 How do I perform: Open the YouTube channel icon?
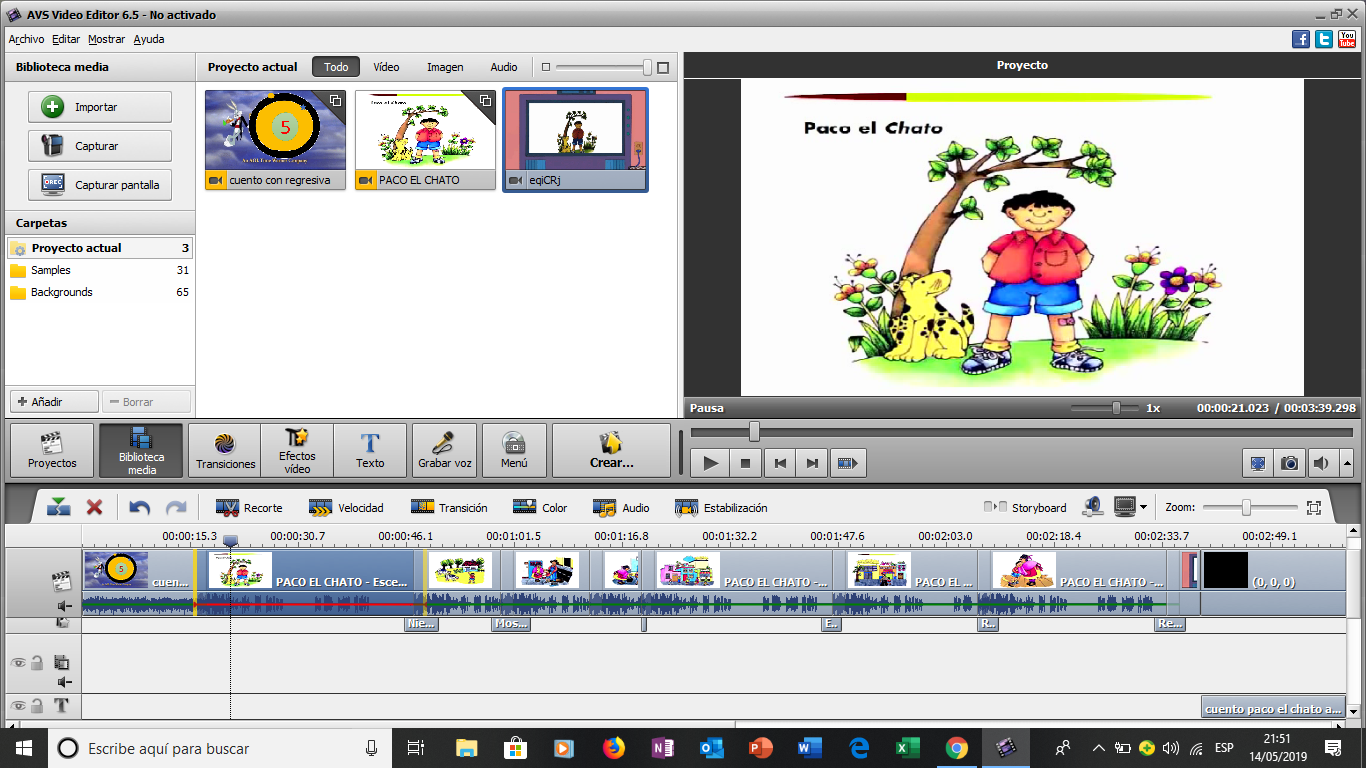point(1347,39)
